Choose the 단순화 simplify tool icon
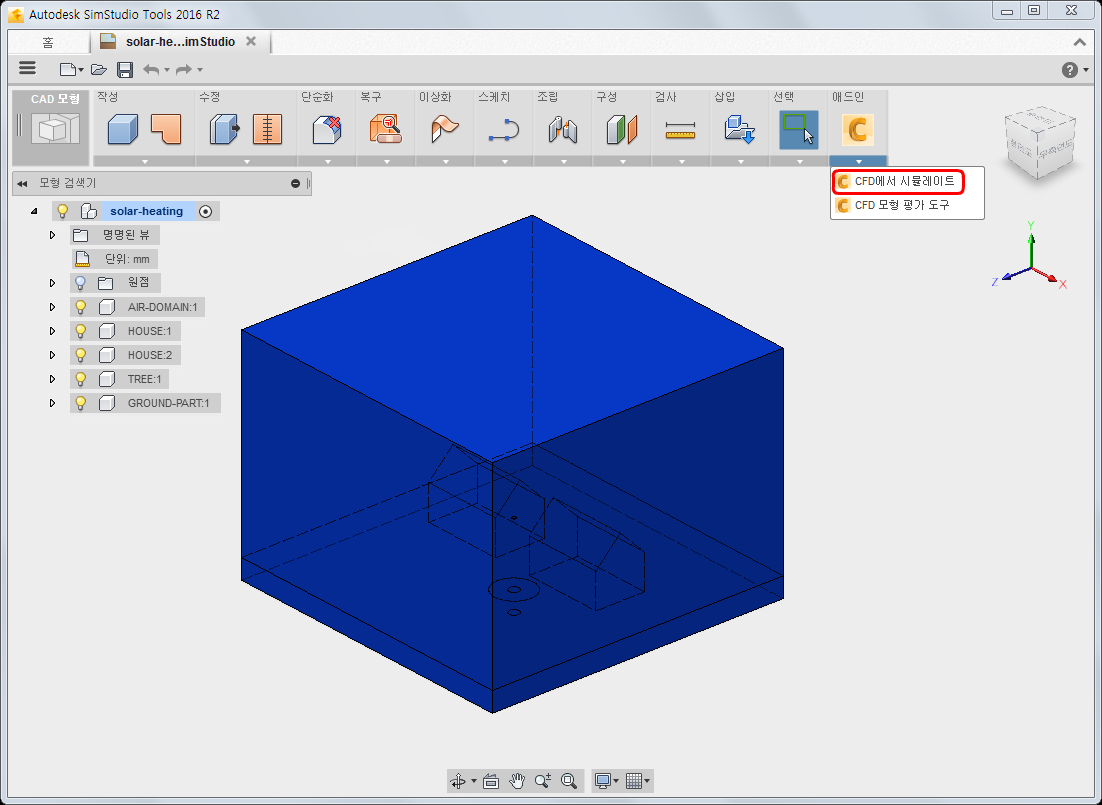 [327, 130]
